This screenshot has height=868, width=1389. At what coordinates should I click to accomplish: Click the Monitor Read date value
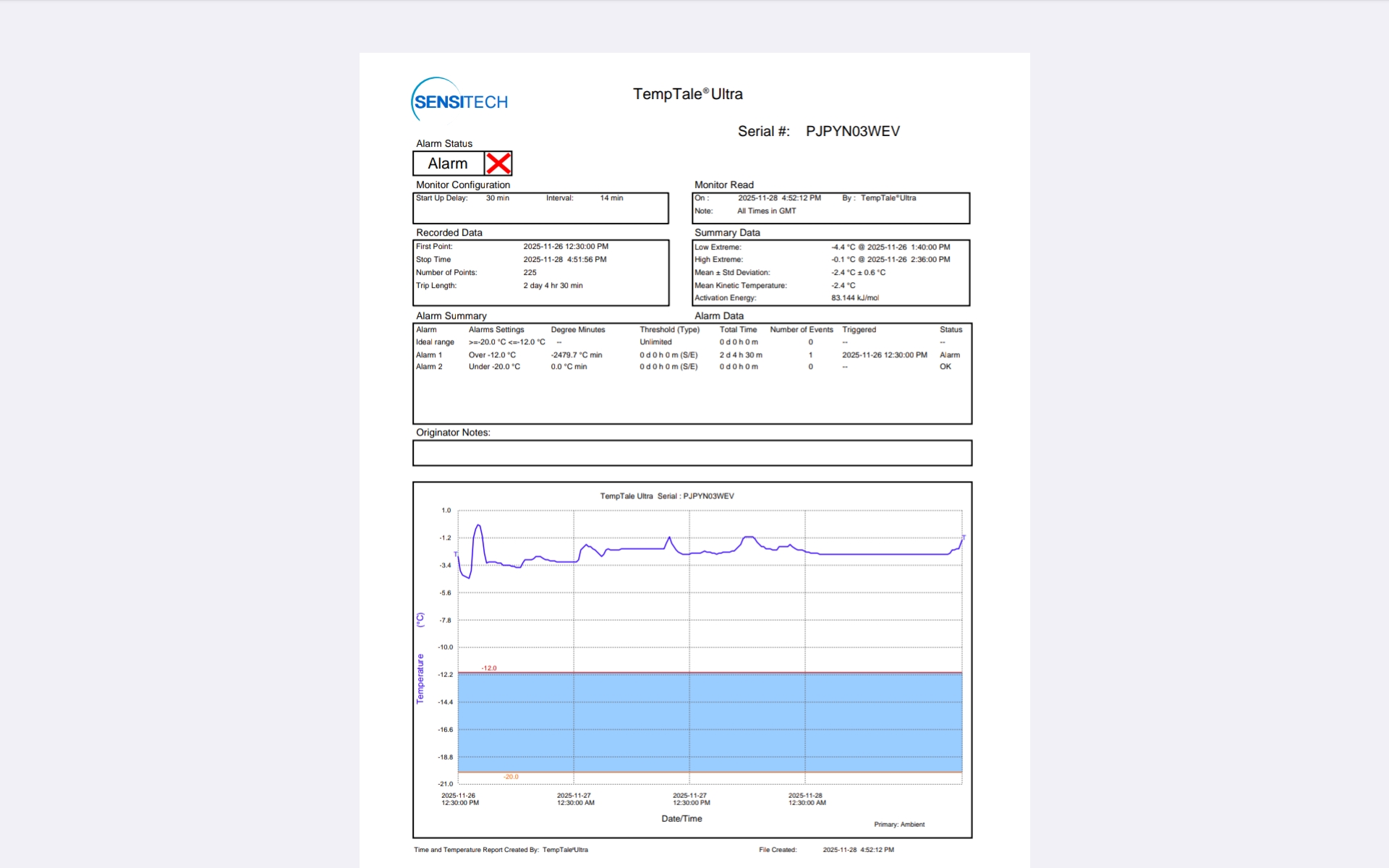(x=779, y=198)
